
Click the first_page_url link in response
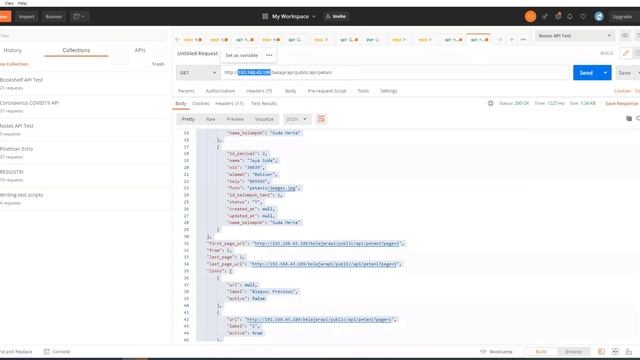click(328, 243)
